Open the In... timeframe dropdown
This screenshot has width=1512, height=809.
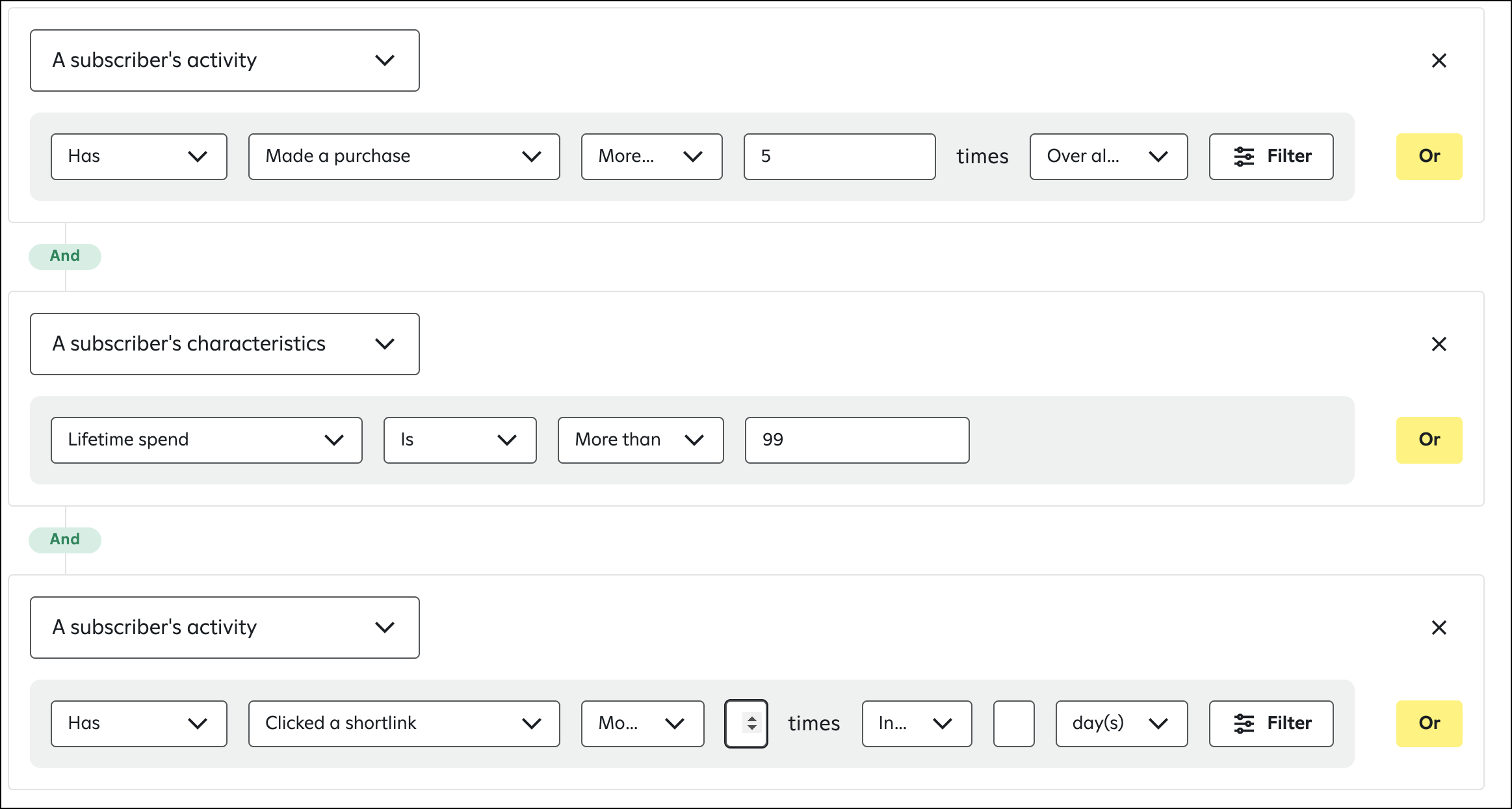[917, 724]
